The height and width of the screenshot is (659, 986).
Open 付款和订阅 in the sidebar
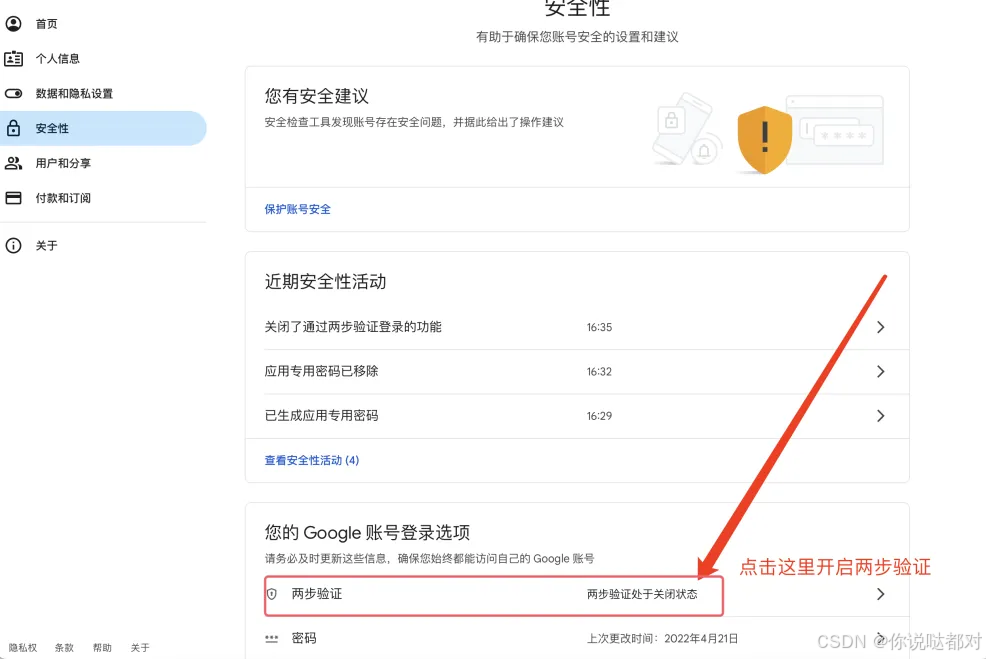click(103, 198)
